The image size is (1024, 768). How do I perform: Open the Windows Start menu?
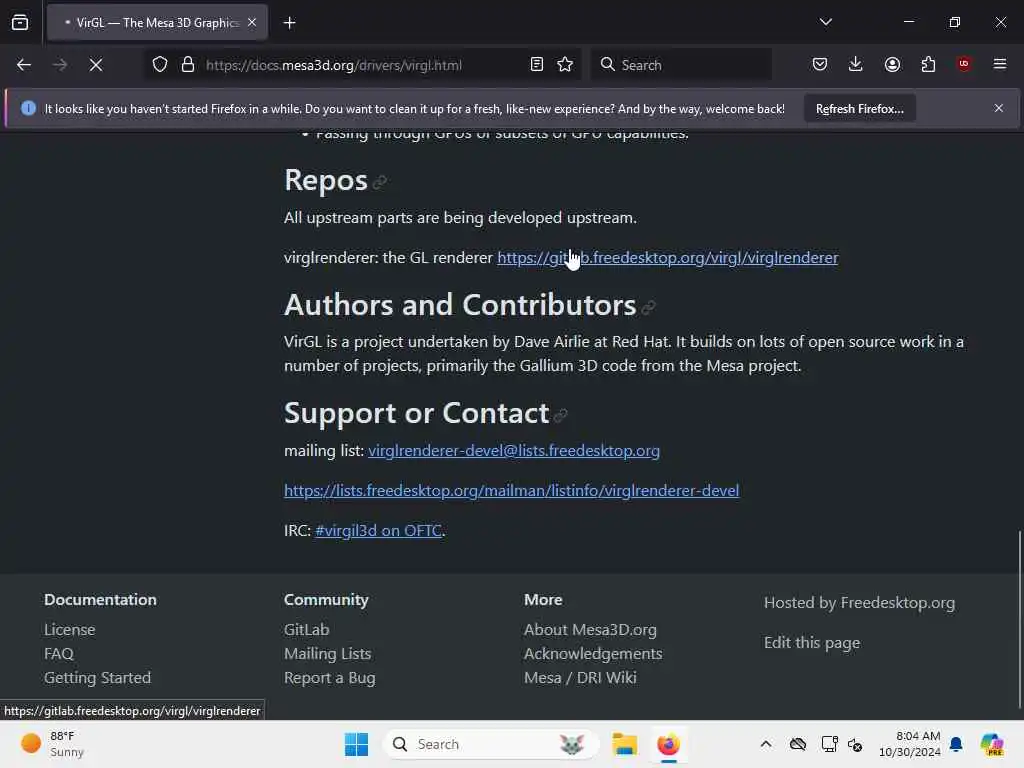point(357,744)
